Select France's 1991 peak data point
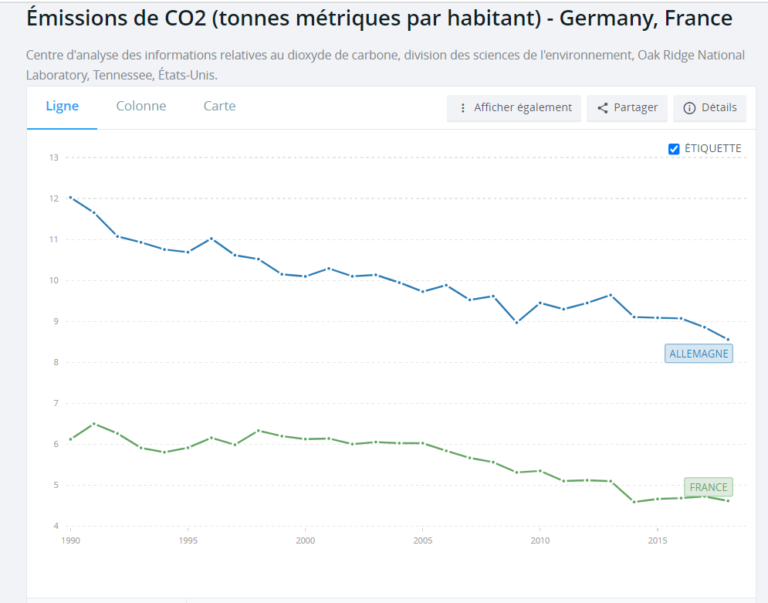 tap(94, 424)
